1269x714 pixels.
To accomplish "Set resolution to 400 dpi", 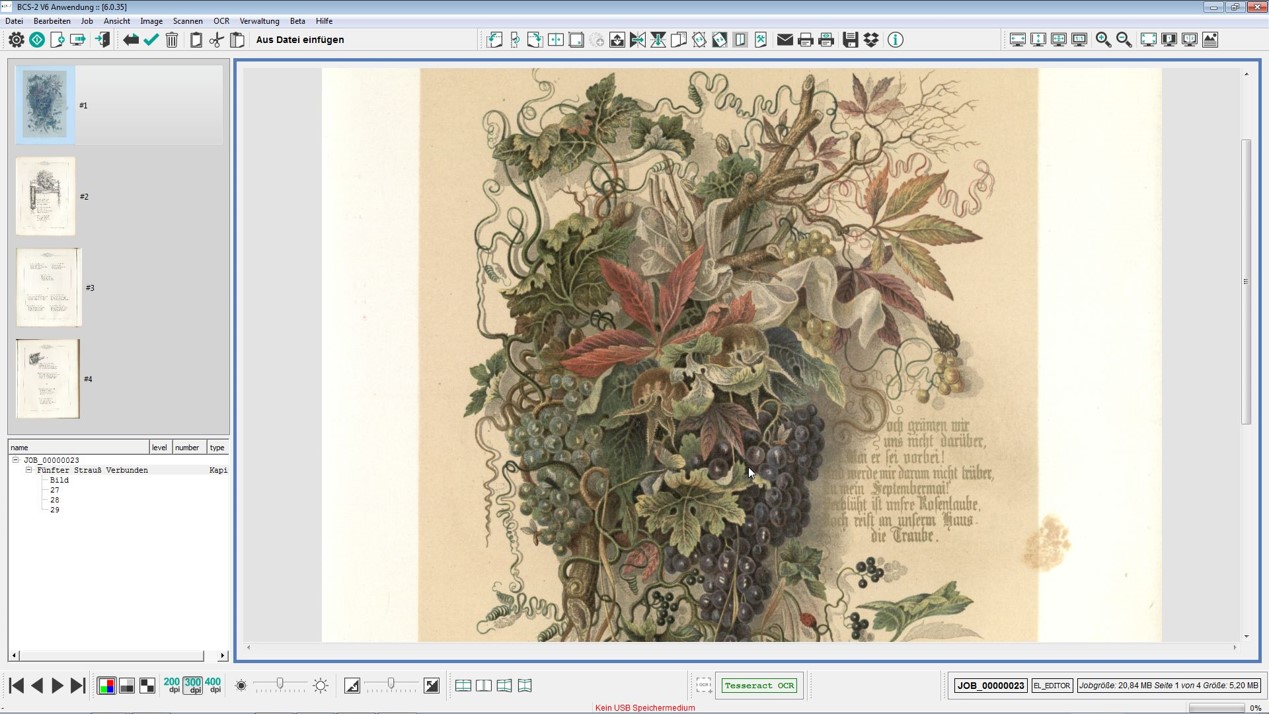I will coord(213,686).
